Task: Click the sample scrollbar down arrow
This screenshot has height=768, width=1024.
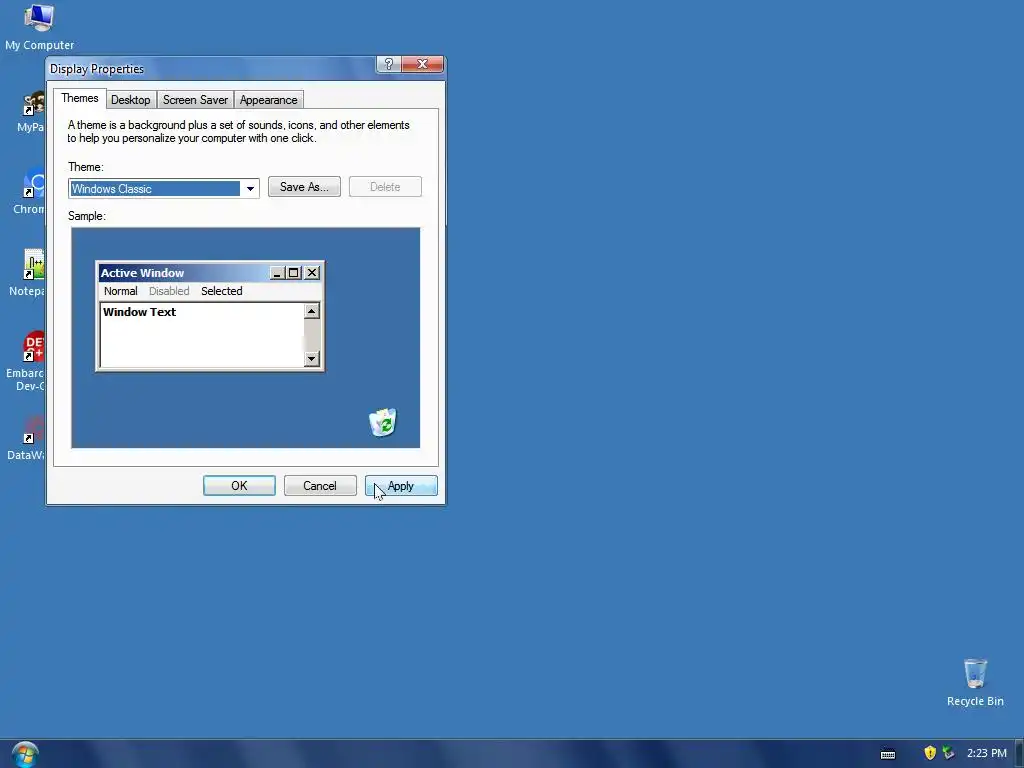Action: tap(312, 358)
